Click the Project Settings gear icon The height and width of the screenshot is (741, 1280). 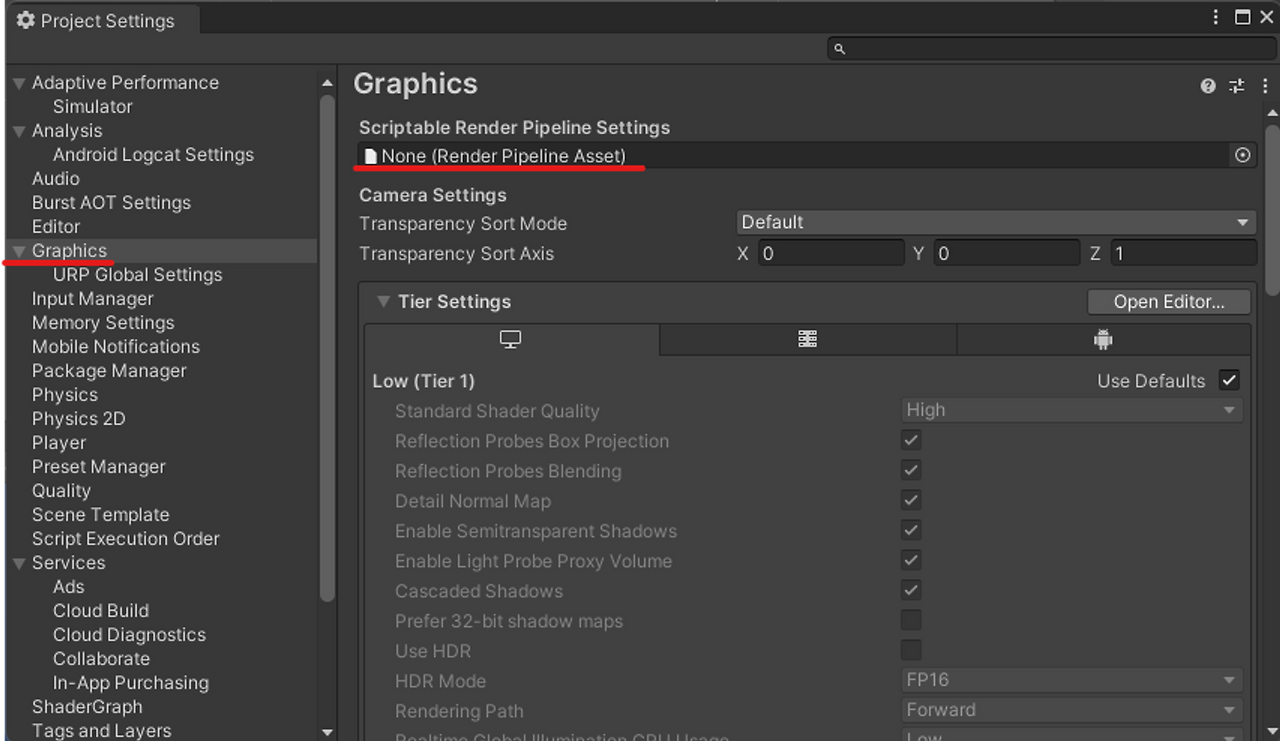27,19
